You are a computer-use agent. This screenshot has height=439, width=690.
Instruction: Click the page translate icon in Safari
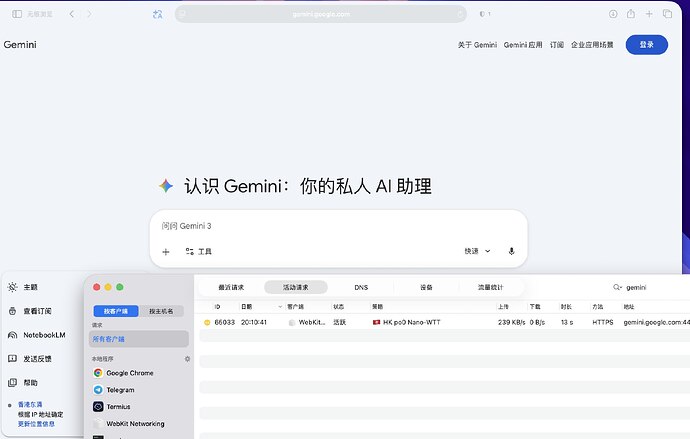click(158, 15)
